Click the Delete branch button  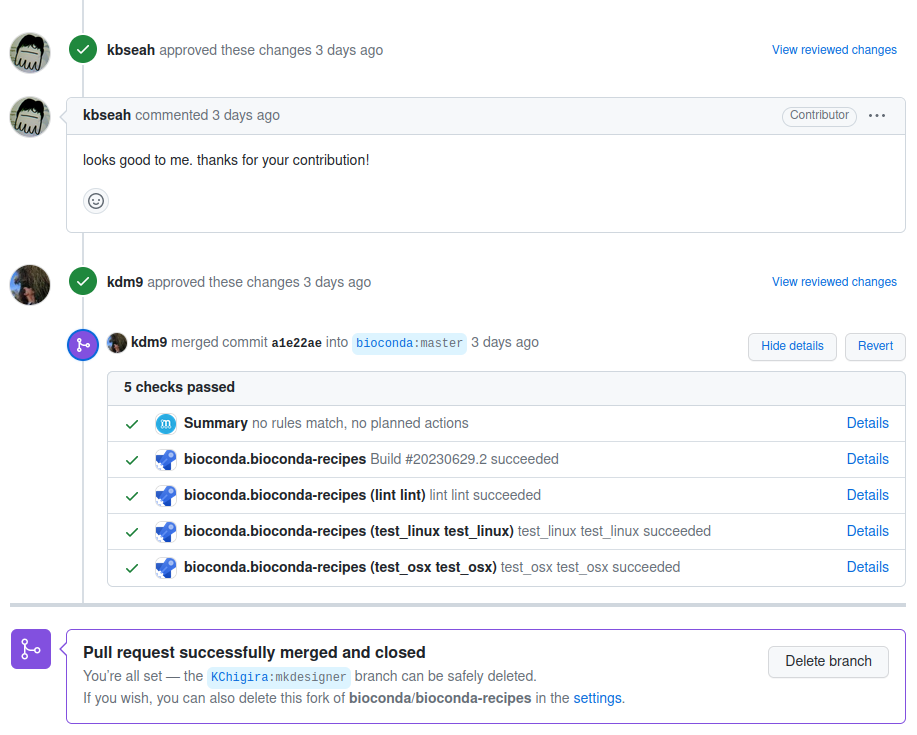coord(828,662)
